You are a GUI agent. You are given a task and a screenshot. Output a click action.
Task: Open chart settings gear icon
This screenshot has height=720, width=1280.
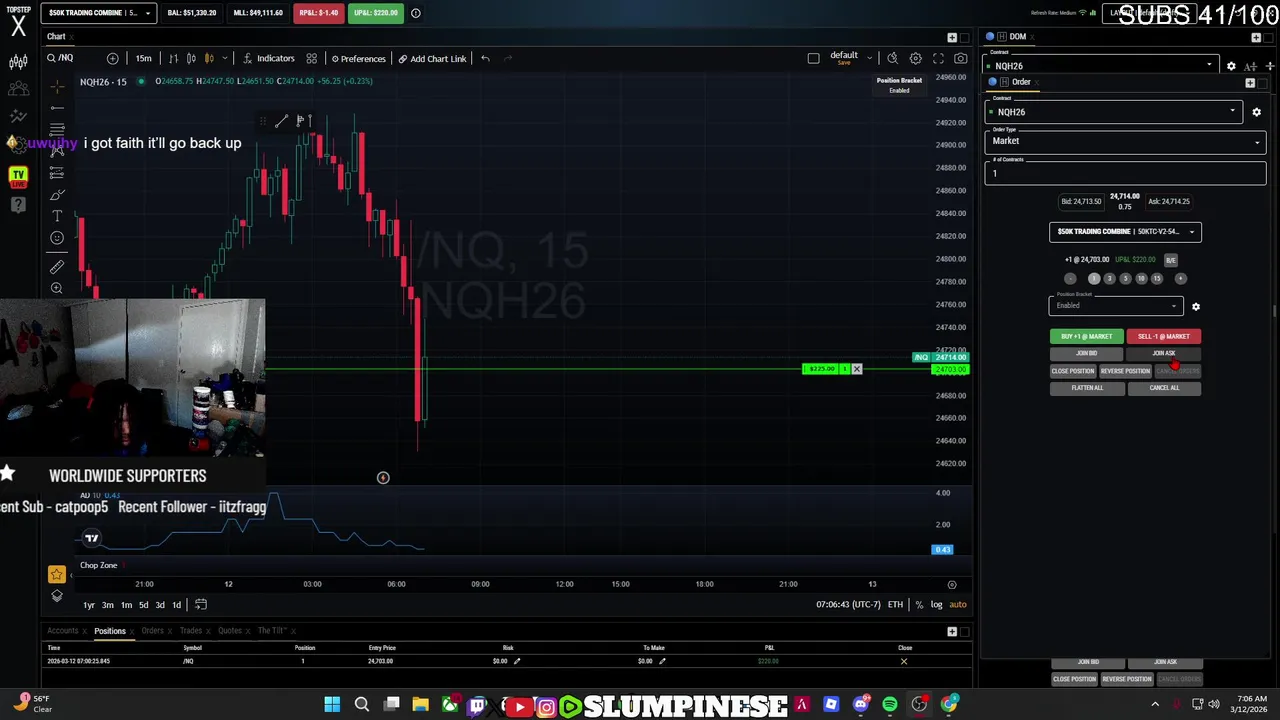[915, 58]
